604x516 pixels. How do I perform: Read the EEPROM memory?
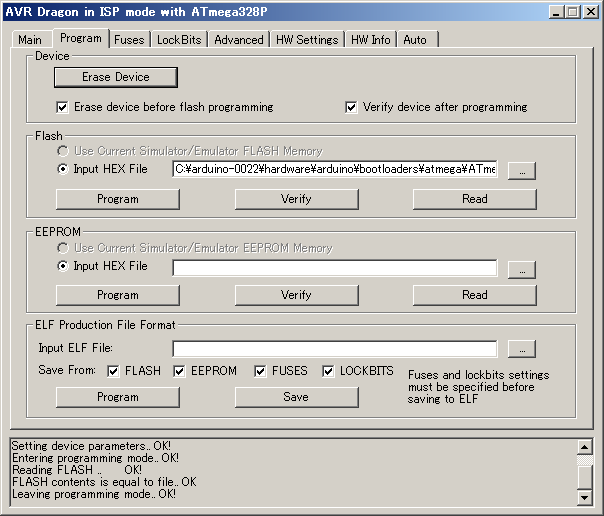coord(475,295)
